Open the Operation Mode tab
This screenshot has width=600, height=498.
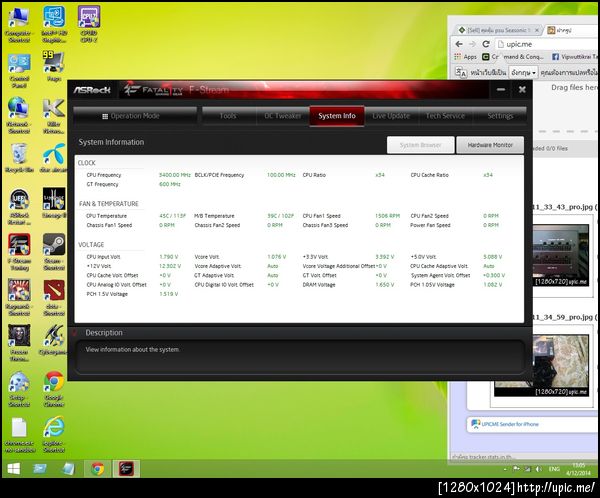(135, 116)
